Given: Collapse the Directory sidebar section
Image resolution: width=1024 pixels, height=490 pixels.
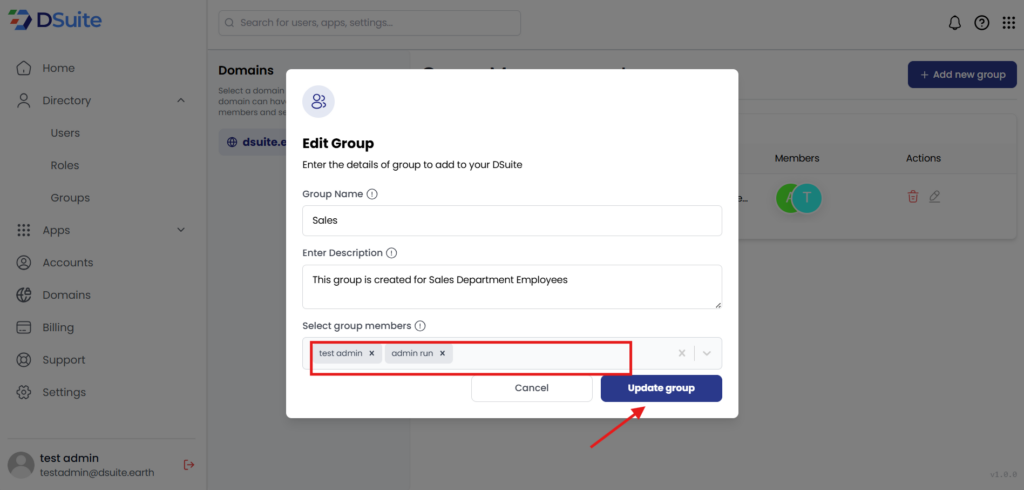Looking at the screenshot, I should 181,100.
